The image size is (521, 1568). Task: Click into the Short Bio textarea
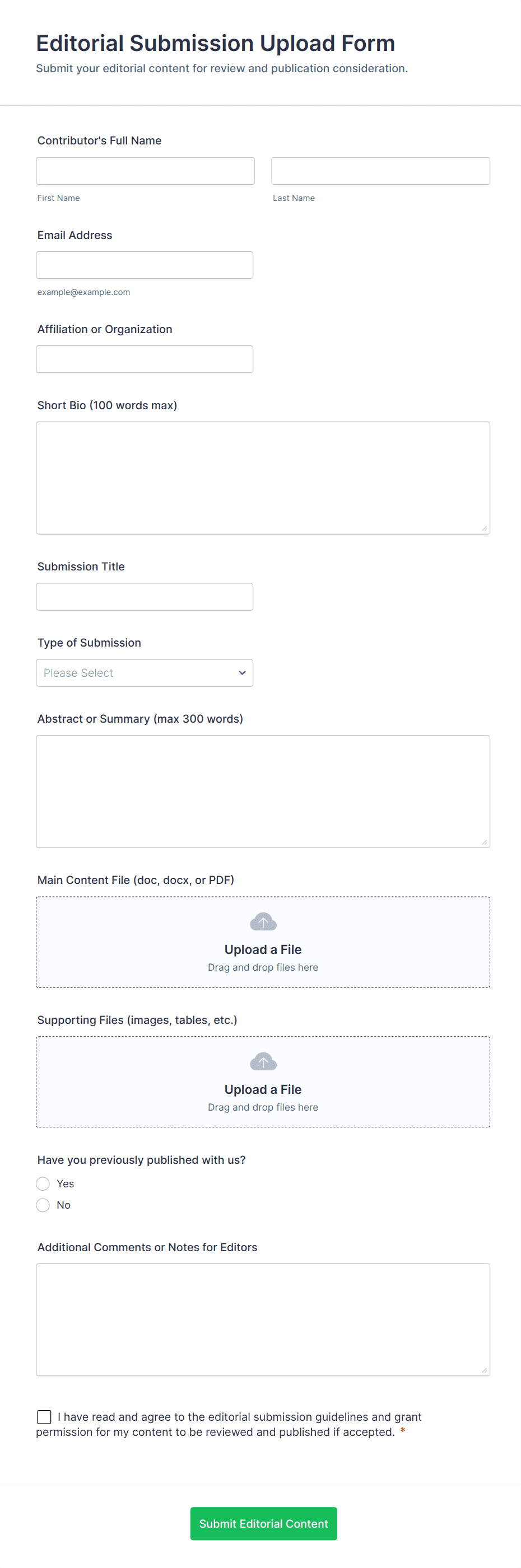tap(263, 478)
